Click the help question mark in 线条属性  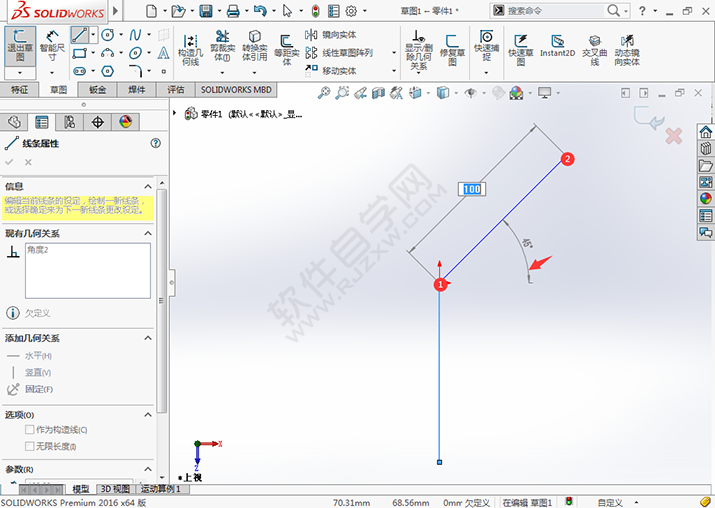155,143
